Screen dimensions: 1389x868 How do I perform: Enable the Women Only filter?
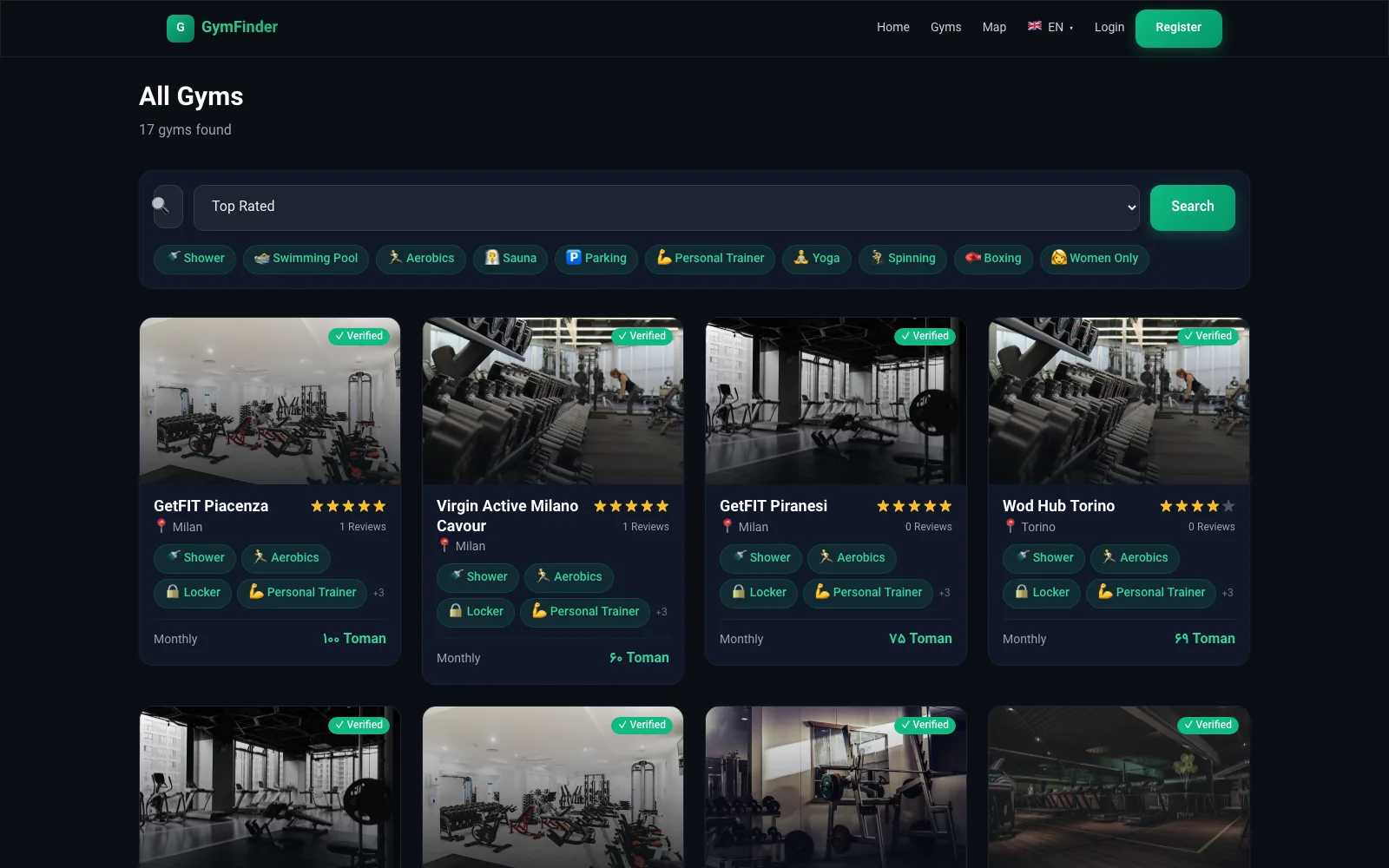pos(1094,258)
